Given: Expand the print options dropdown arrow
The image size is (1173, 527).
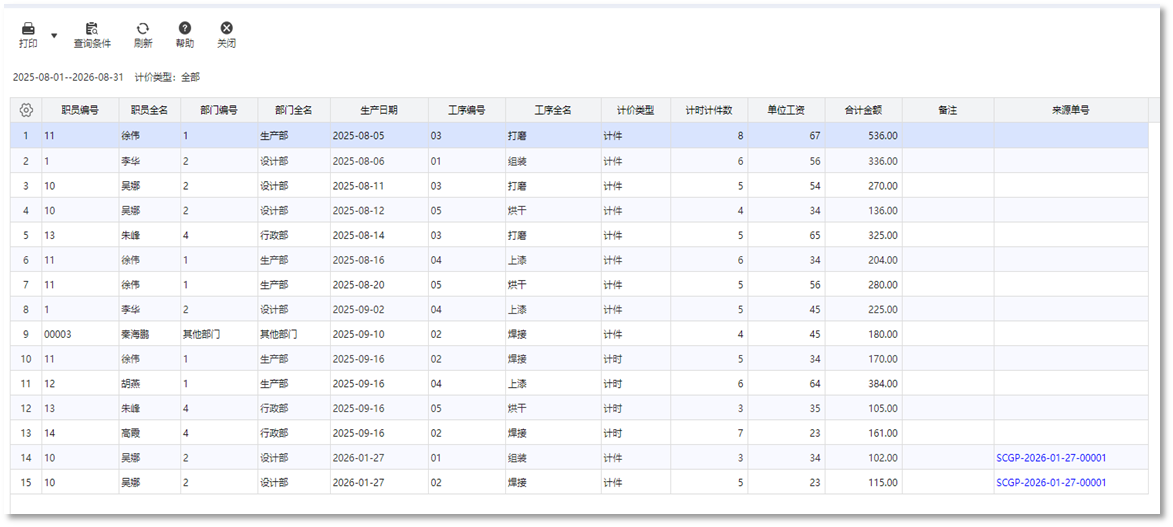Looking at the screenshot, I should tap(54, 35).
